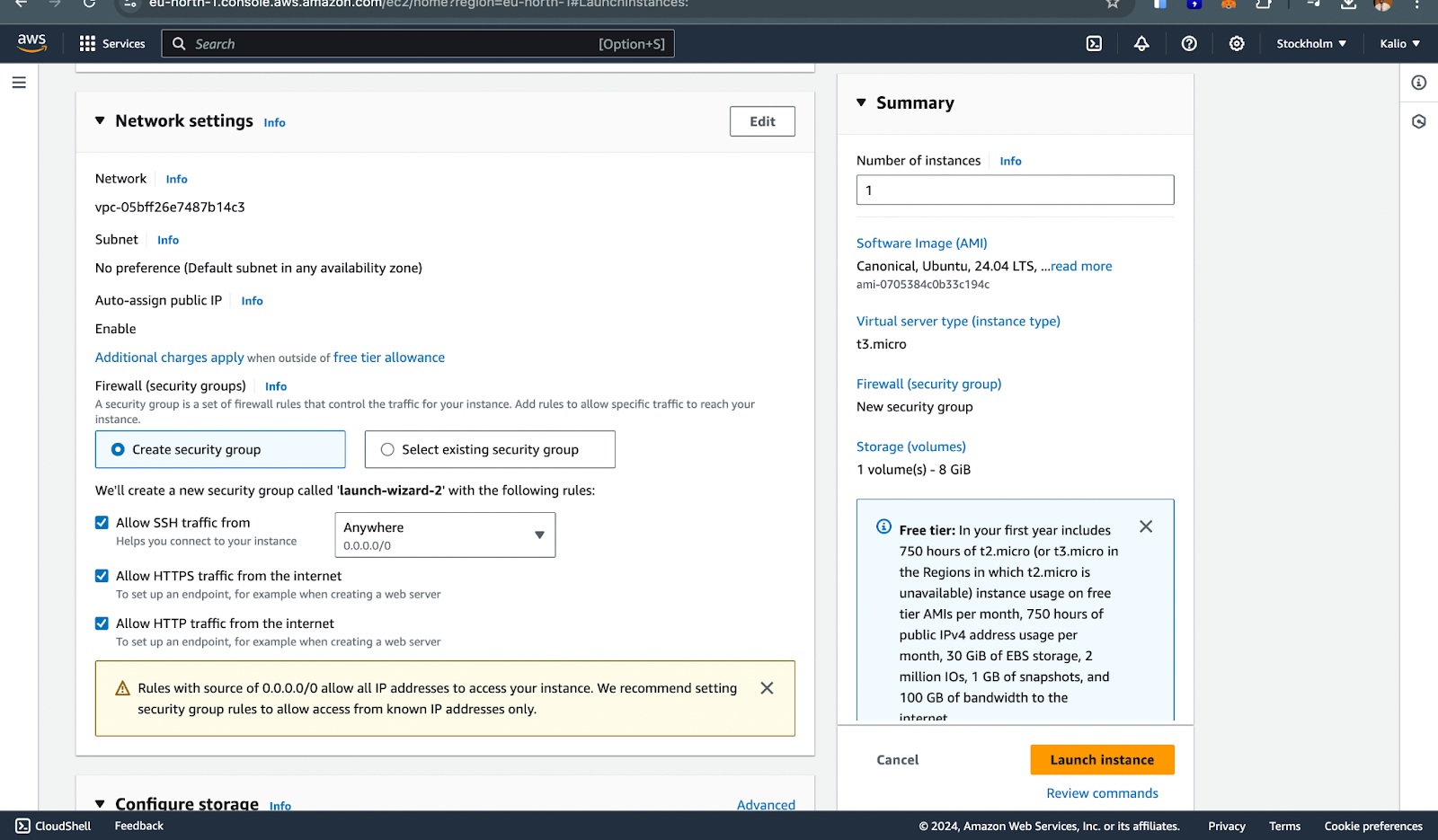
Task: Uncheck Allow HTTP traffic from the internet
Action: tap(102, 623)
